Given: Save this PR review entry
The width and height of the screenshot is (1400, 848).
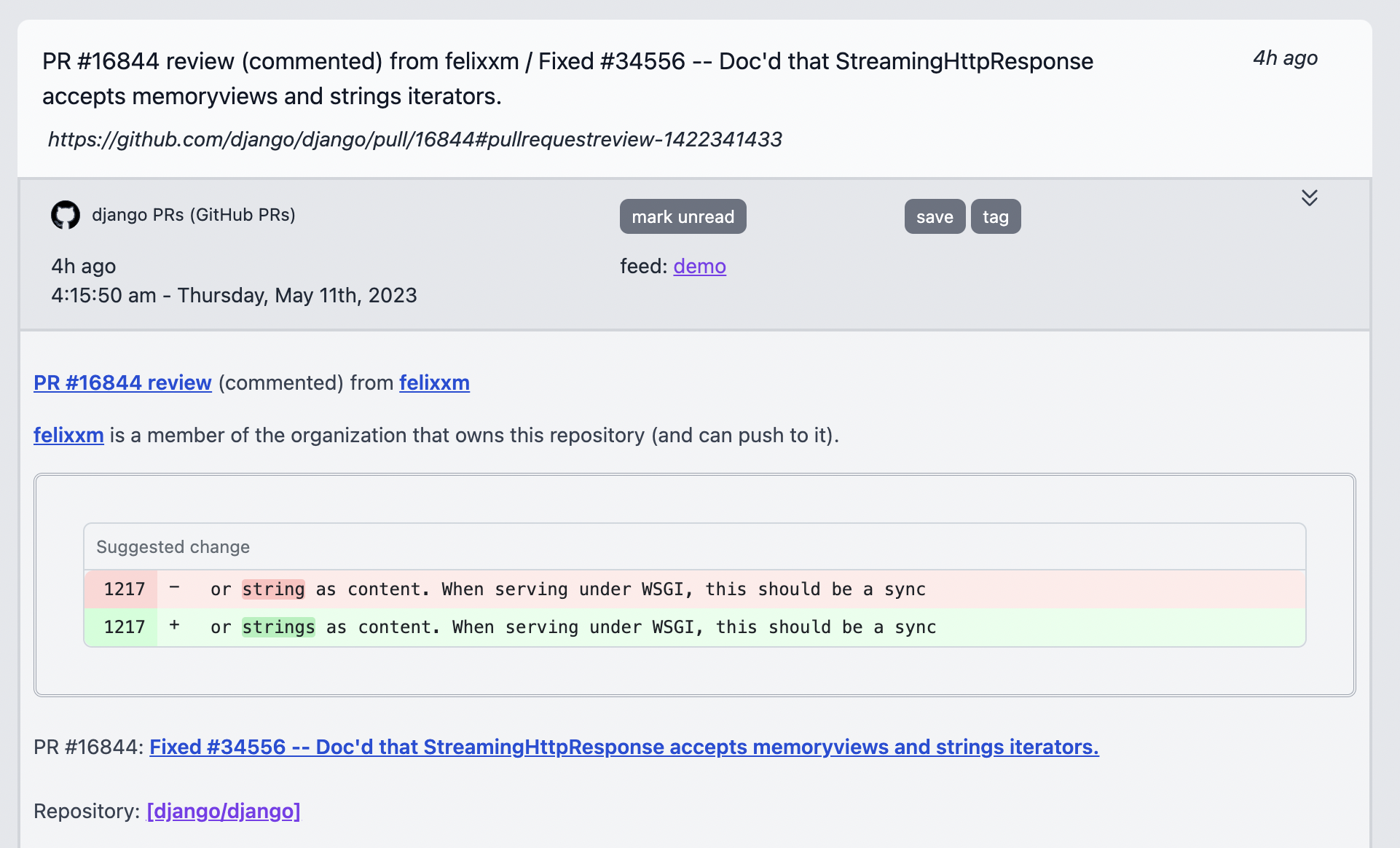Looking at the screenshot, I should (x=935, y=216).
